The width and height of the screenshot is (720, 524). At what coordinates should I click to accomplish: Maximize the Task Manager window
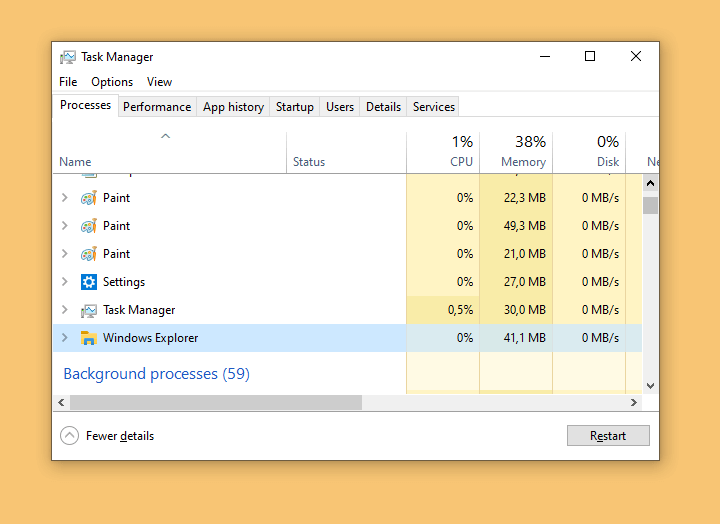590,56
